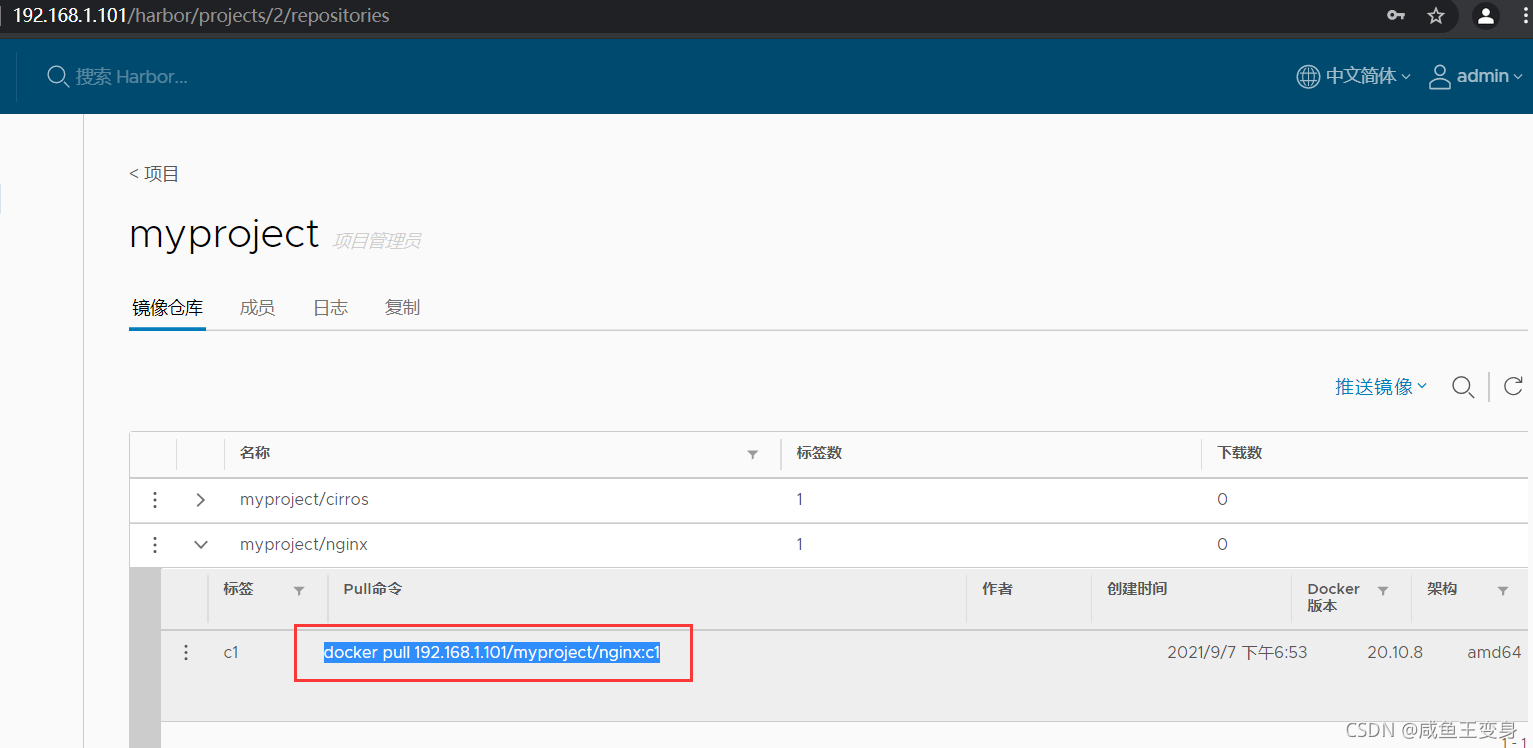
Task: Click the 20.10.8 Docker version value
Action: 1395,653
